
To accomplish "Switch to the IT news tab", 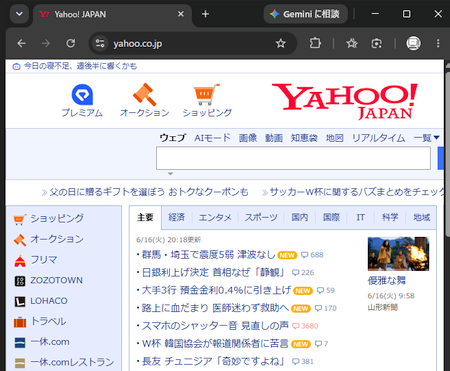I will coord(361,217).
